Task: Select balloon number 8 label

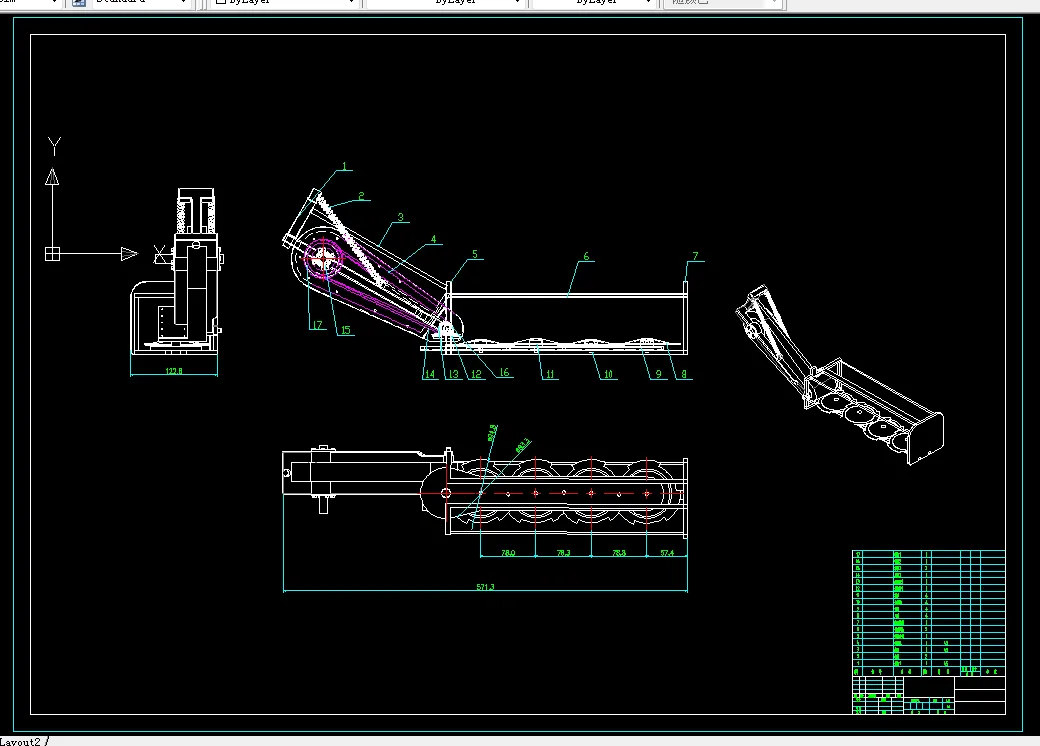Action: click(684, 374)
